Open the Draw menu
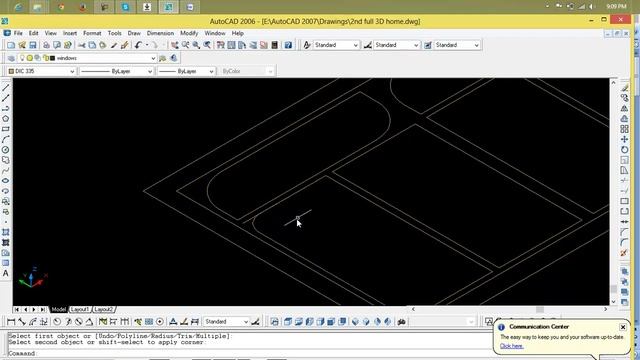The width and height of the screenshot is (640, 360). pyautogui.click(x=134, y=33)
